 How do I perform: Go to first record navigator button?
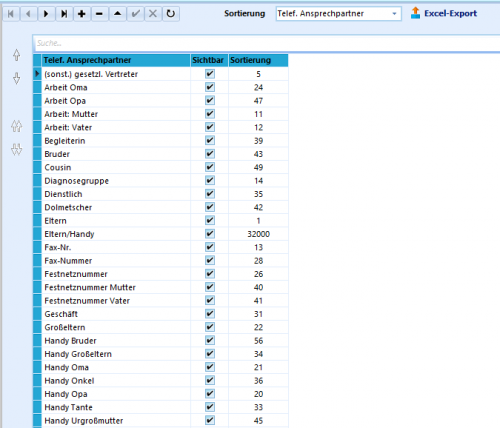click(11, 14)
